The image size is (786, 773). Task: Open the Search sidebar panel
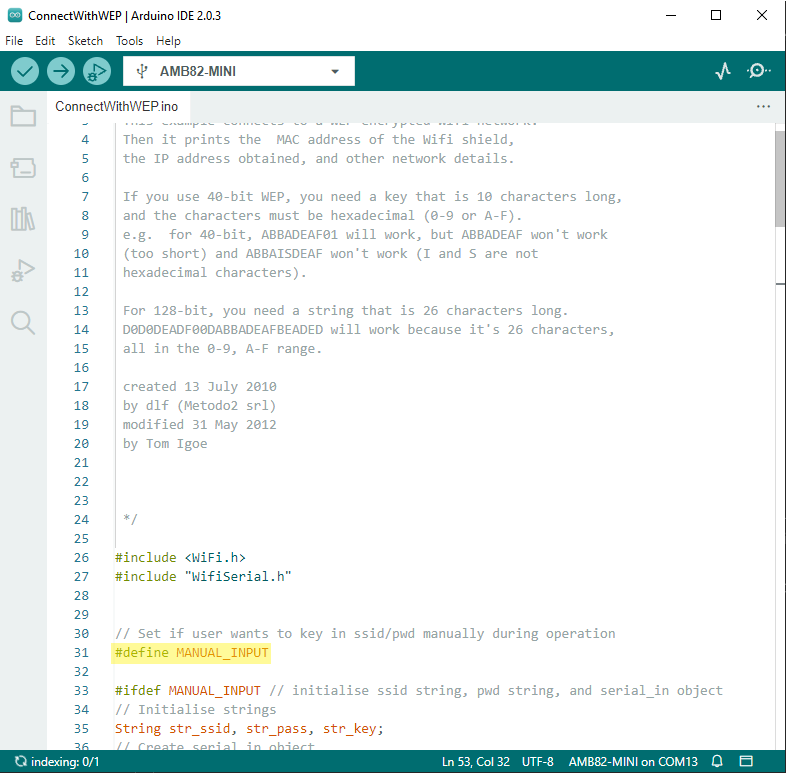click(x=23, y=322)
